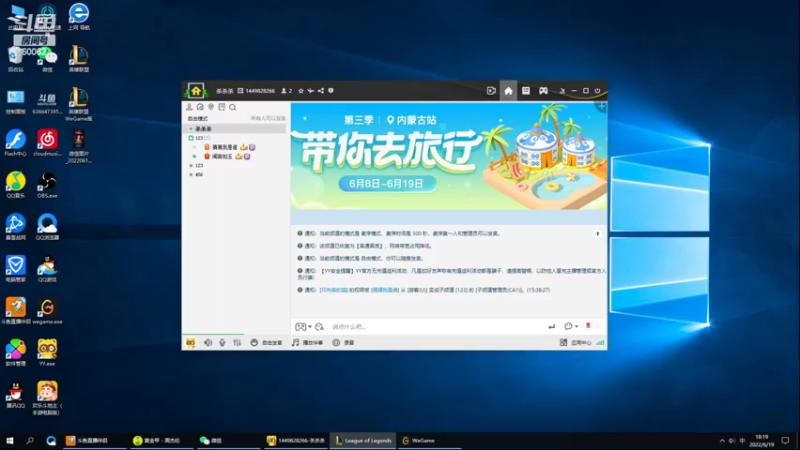800x450 pixels.
Task: Select the cloudmusic desktop icon
Action: [47, 143]
